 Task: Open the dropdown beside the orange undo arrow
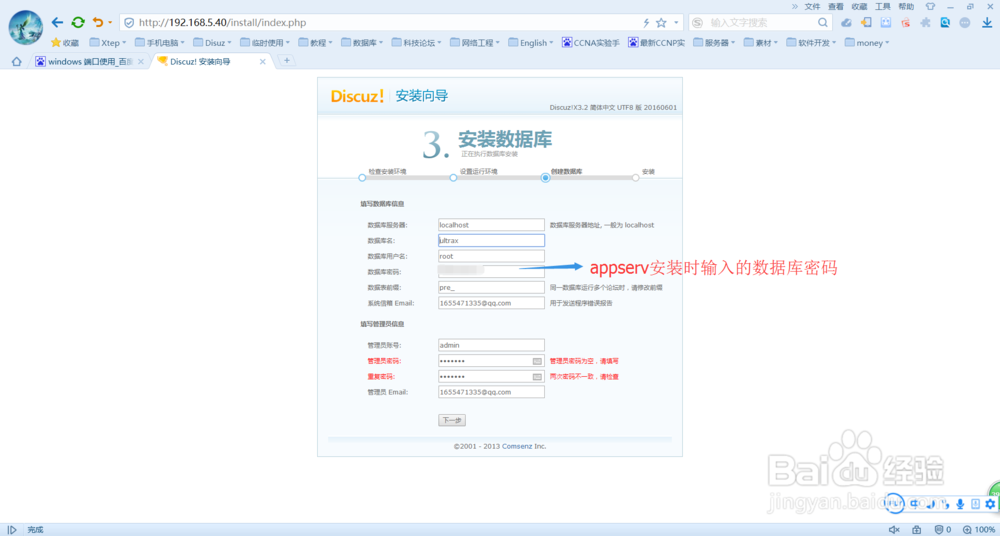tap(110, 23)
